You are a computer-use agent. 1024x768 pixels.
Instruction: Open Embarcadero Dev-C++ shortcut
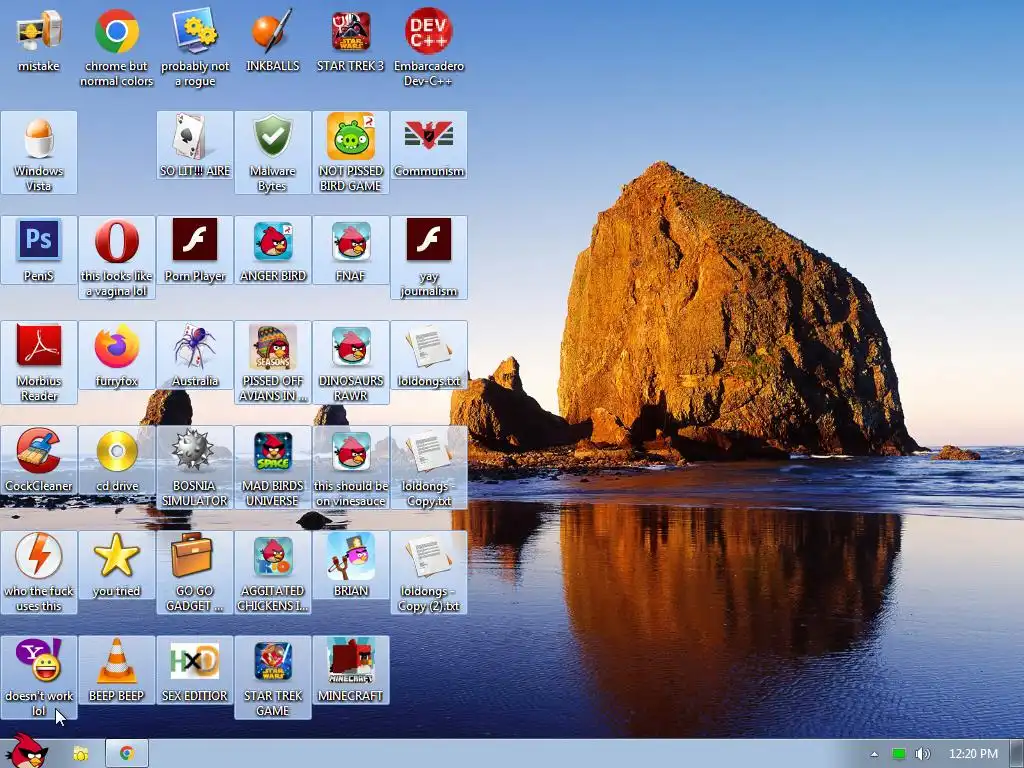[x=428, y=31]
